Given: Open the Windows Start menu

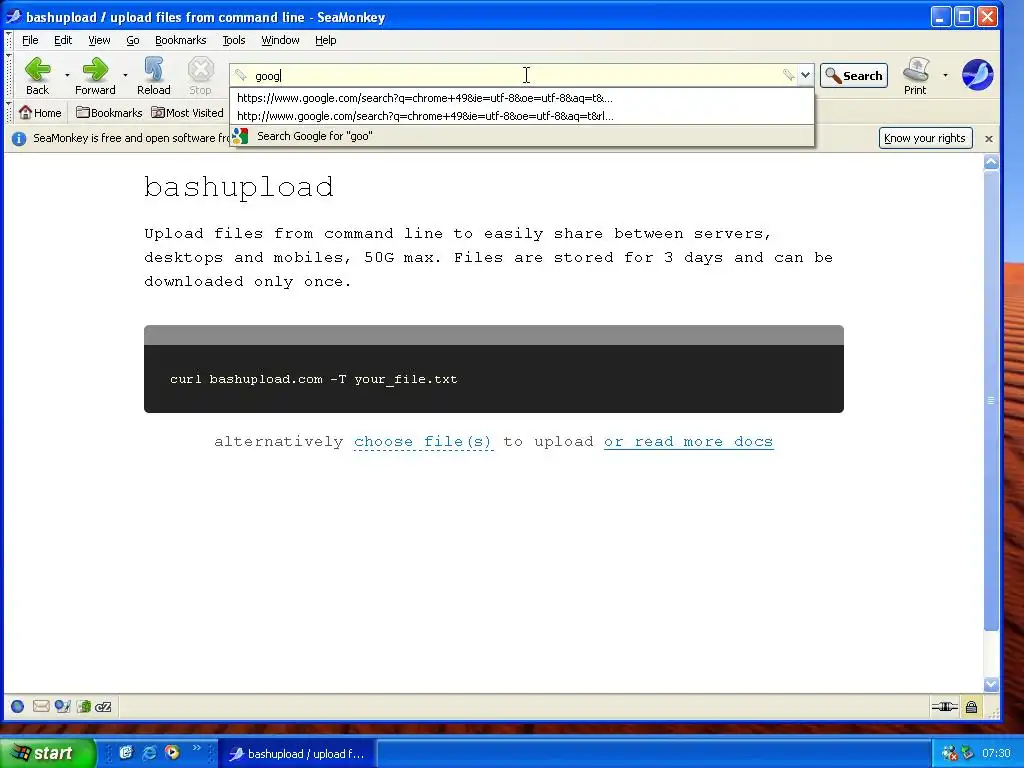Looking at the screenshot, I should [x=47, y=753].
